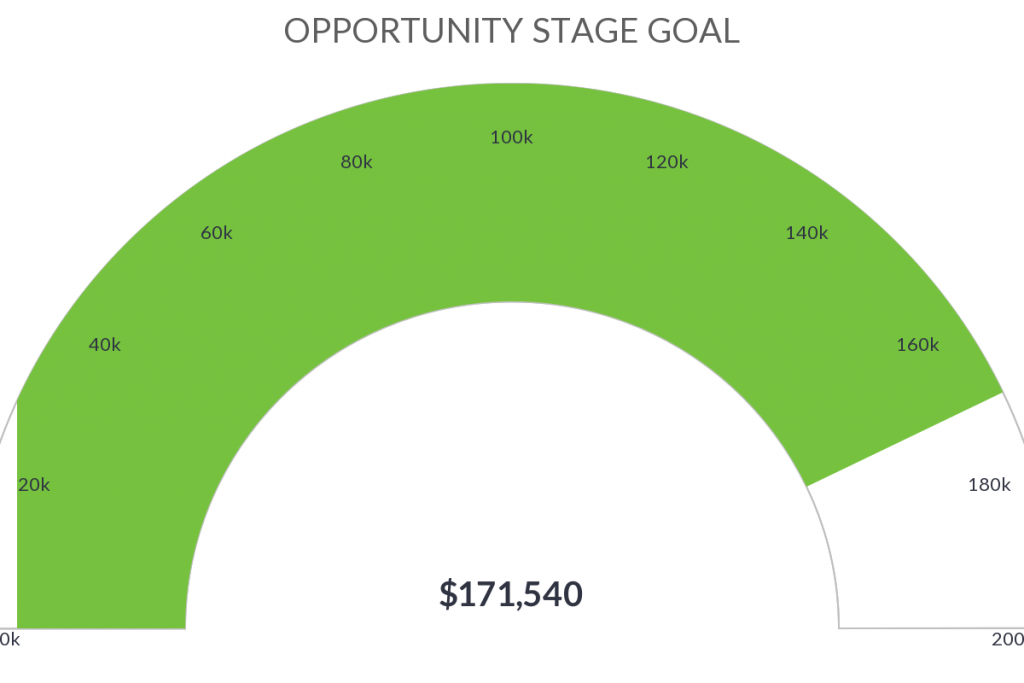This screenshot has height=683, width=1024.
Task: Click the 100k scale label
Action: point(511,137)
